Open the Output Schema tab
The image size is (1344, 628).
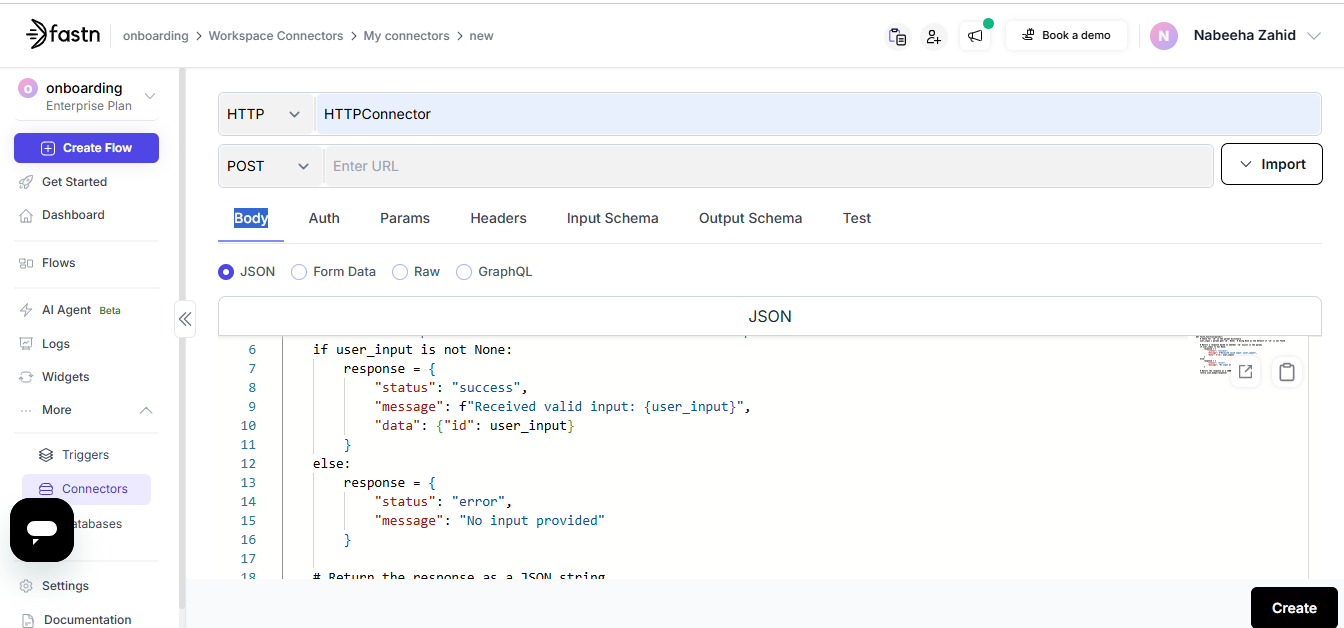coord(750,218)
